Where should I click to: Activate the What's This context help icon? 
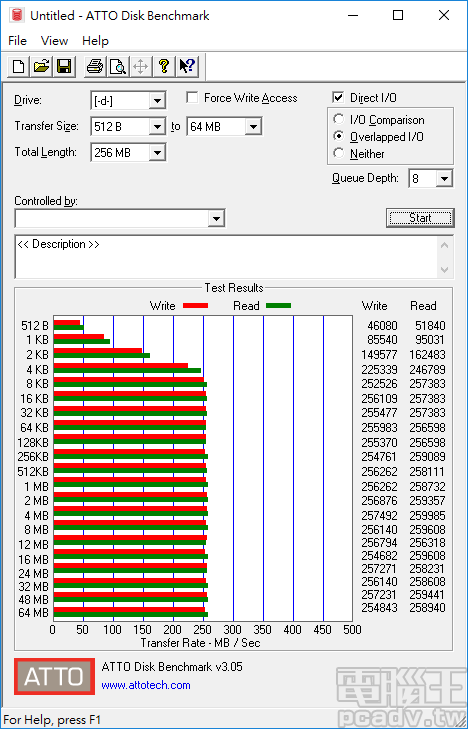[x=187, y=66]
